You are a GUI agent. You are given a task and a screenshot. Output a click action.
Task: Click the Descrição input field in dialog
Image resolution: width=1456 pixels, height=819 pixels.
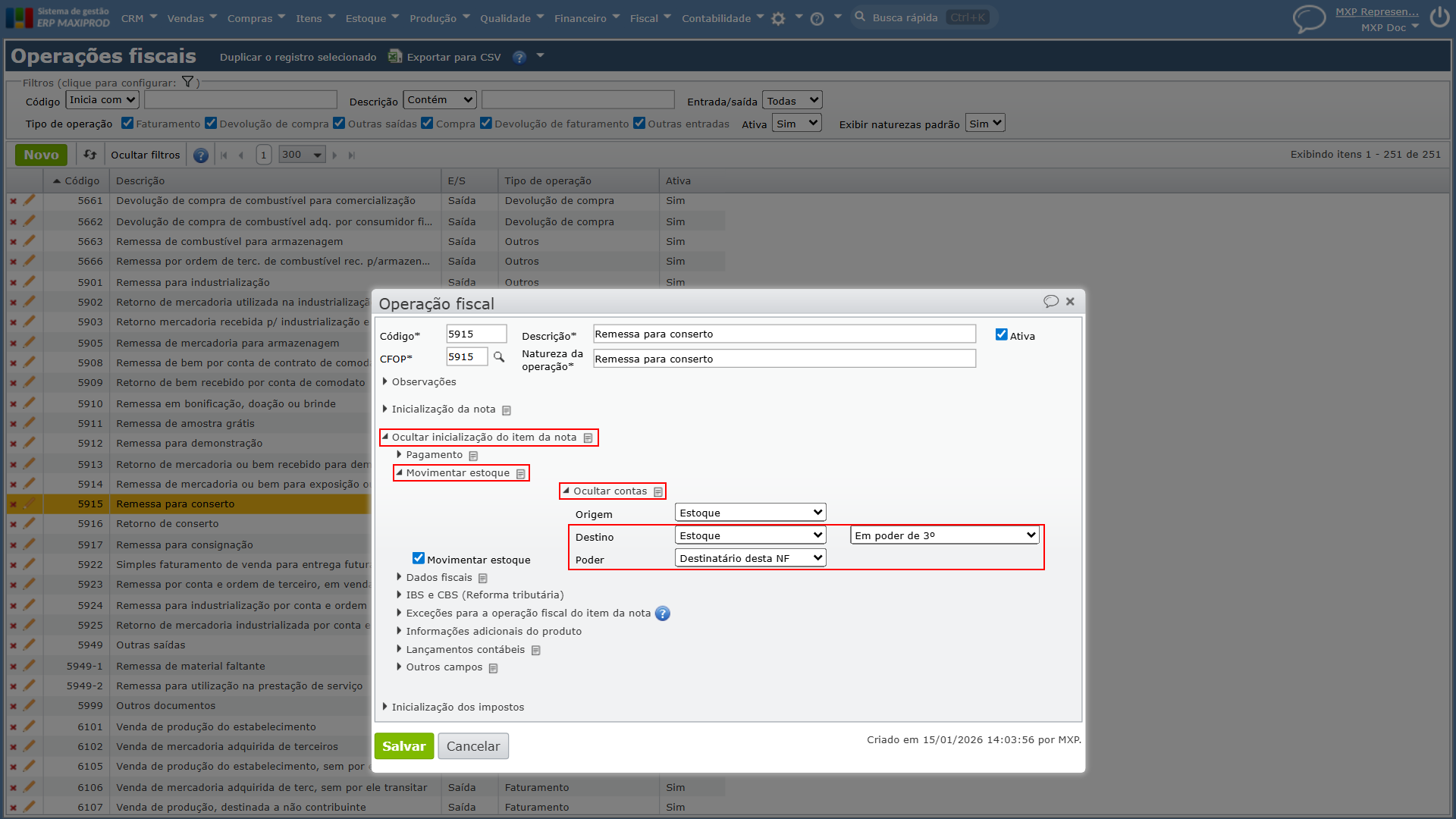(x=784, y=334)
